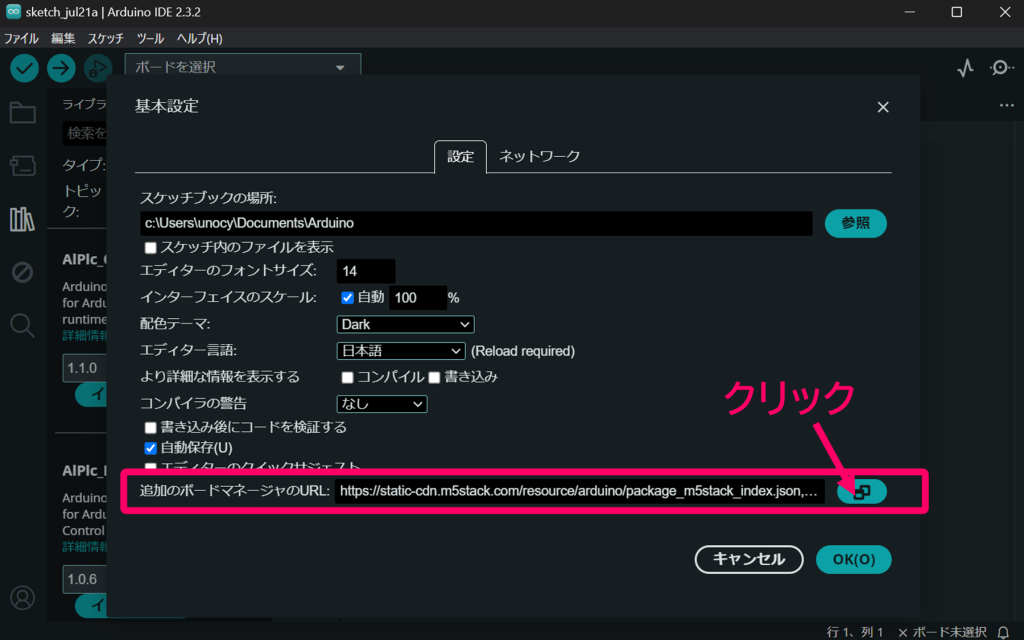Click the 行 1、列 1 cursor position text
This screenshot has height=640, width=1024.
pyautogui.click(x=855, y=632)
